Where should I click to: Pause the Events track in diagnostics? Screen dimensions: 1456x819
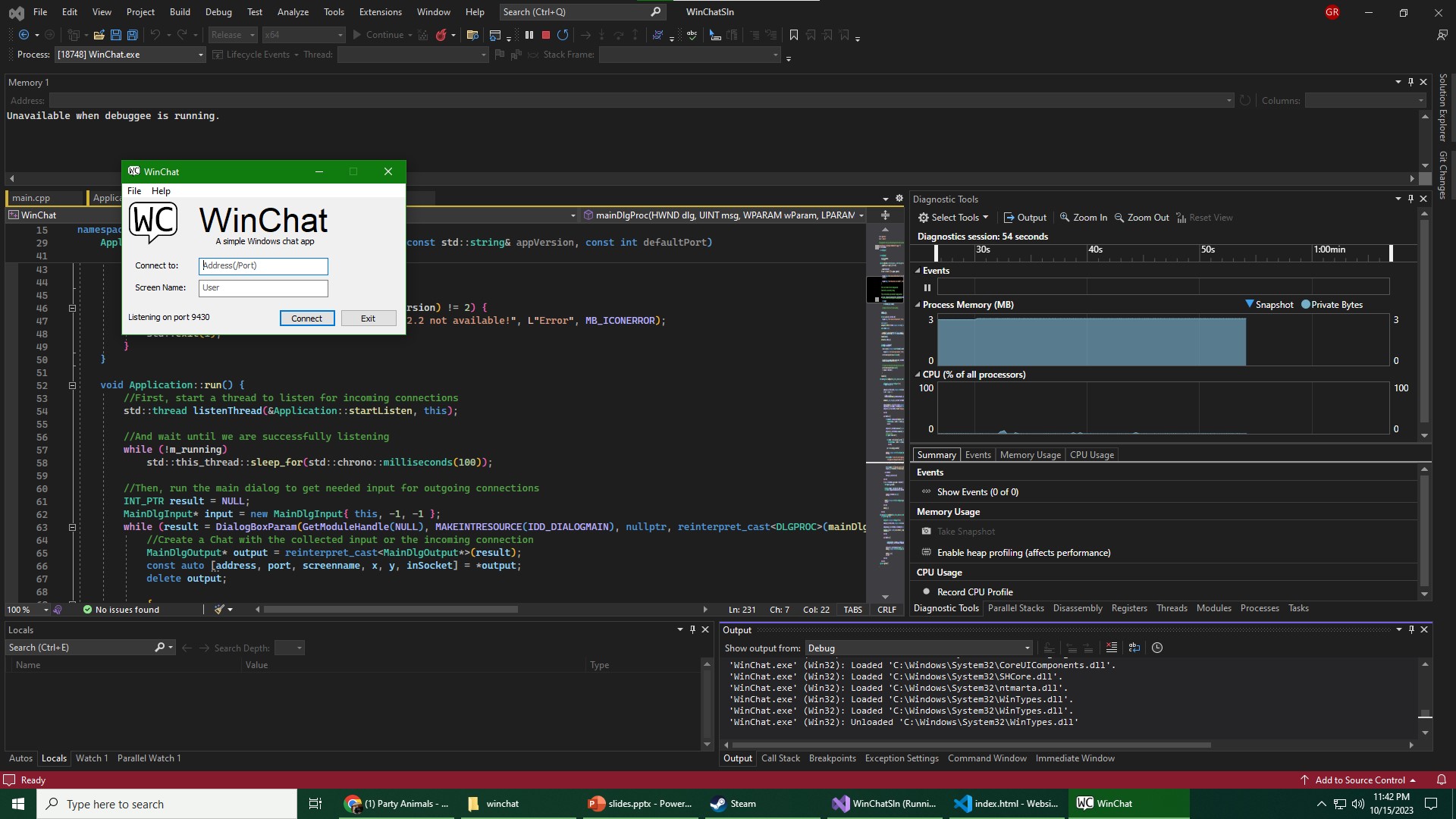click(x=927, y=287)
